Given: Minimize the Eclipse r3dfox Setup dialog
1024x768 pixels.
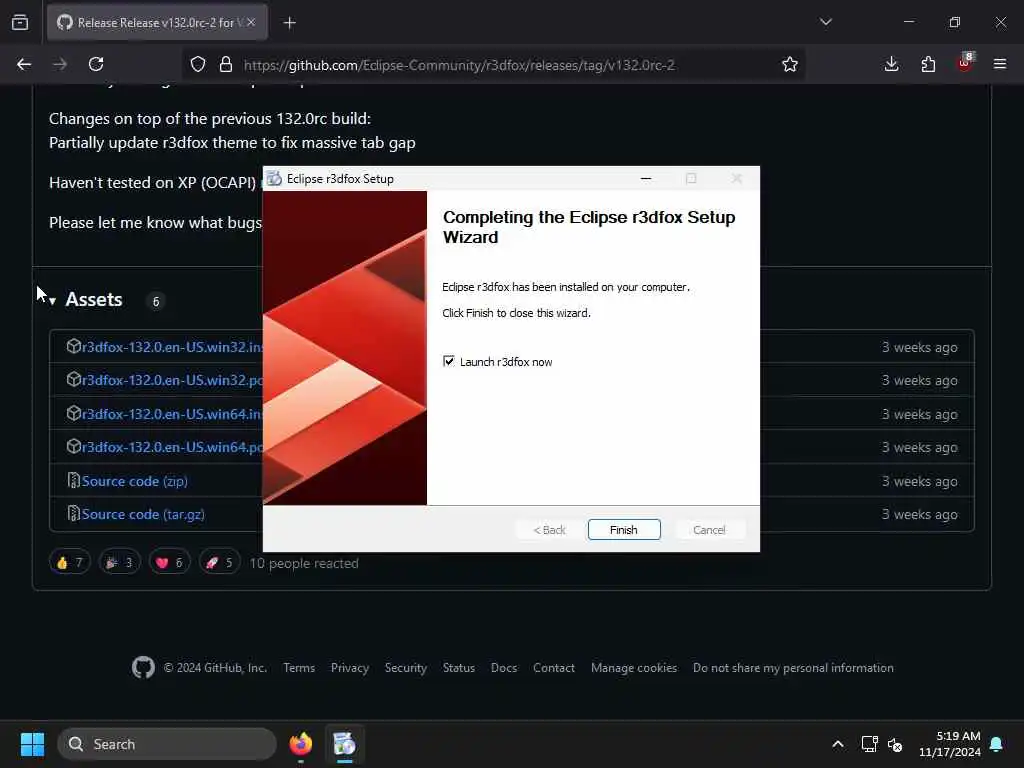Looking at the screenshot, I should point(646,178).
